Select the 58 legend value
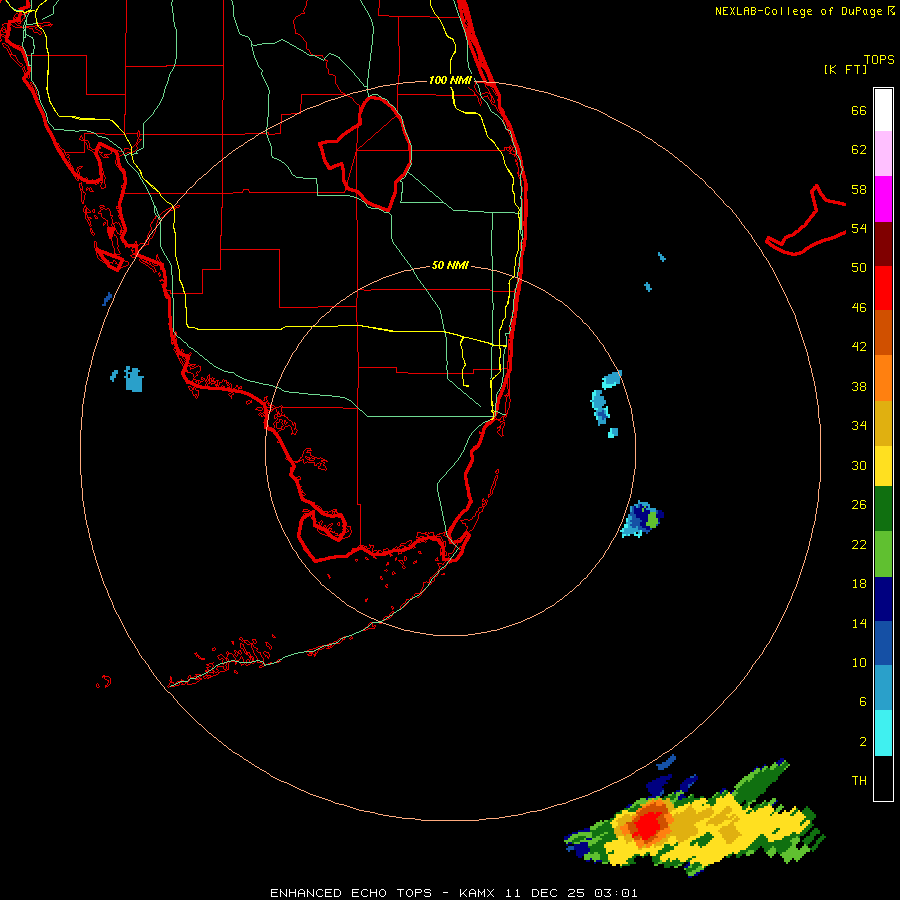Viewport: 900px width, 900px height. 859,189
